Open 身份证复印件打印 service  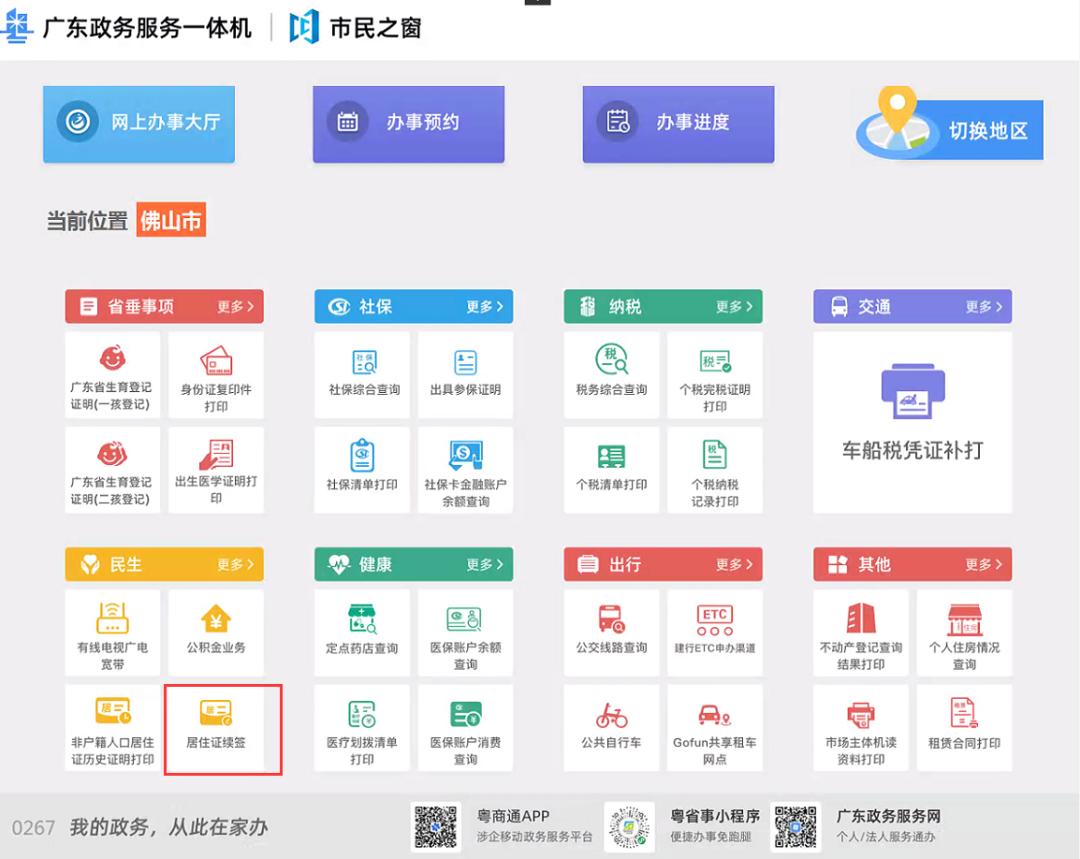coord(216,375)
